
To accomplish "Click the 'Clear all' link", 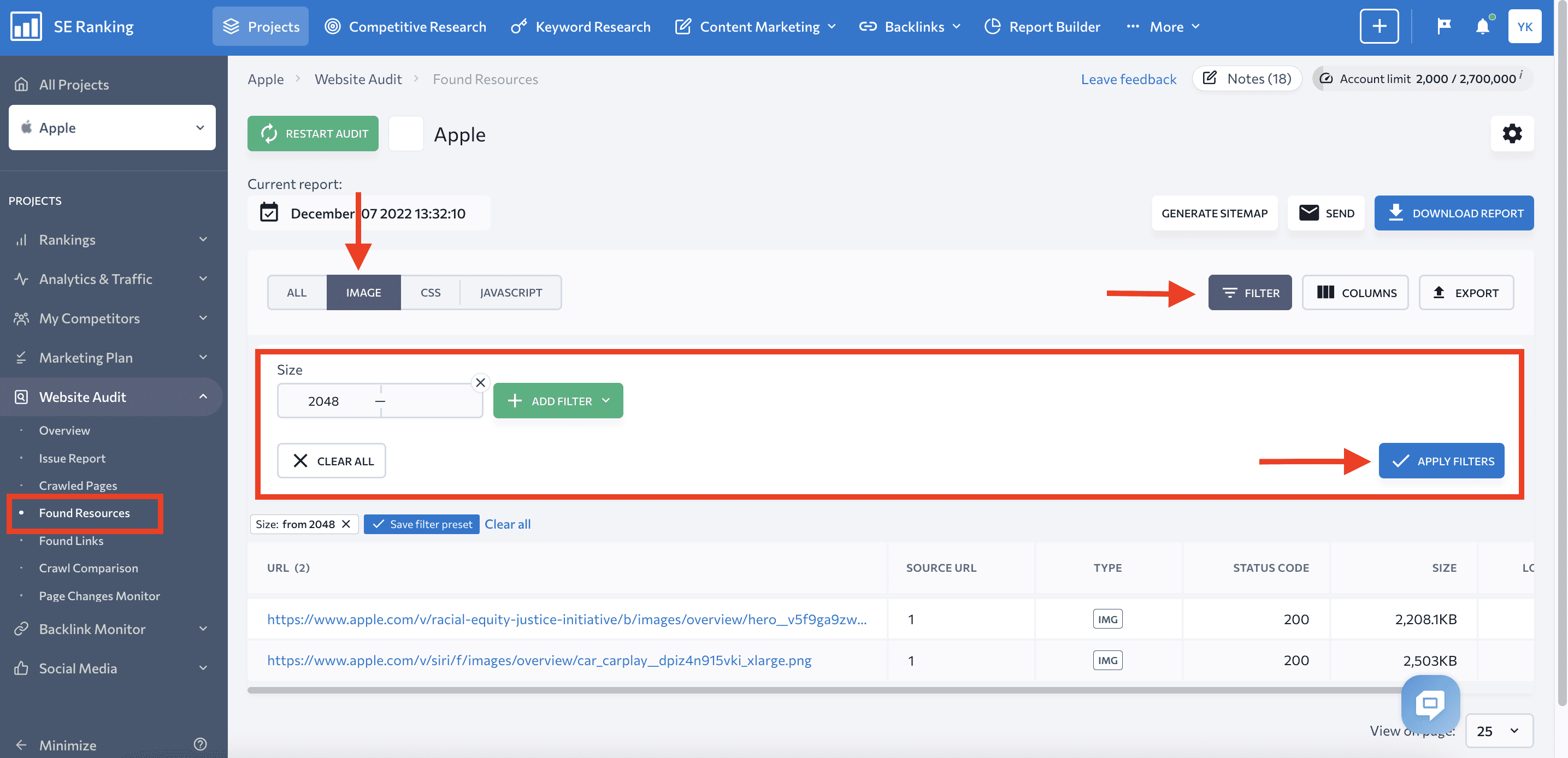I will pyautogui.click(x=507, y=524).
